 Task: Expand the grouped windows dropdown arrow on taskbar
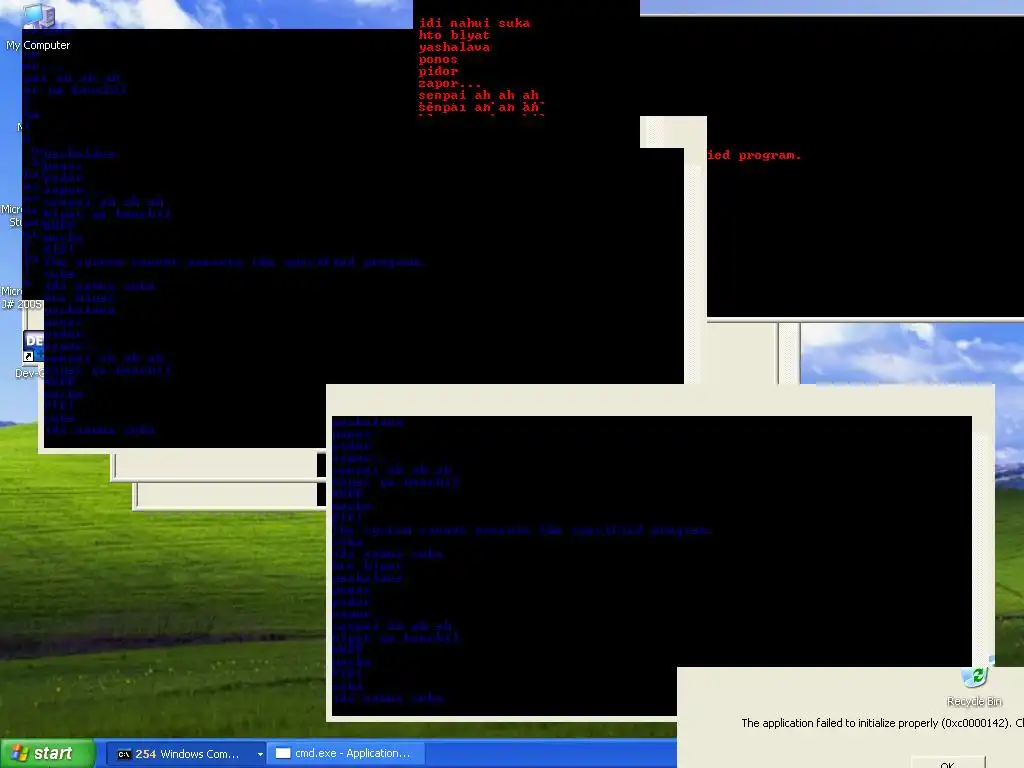260,754
